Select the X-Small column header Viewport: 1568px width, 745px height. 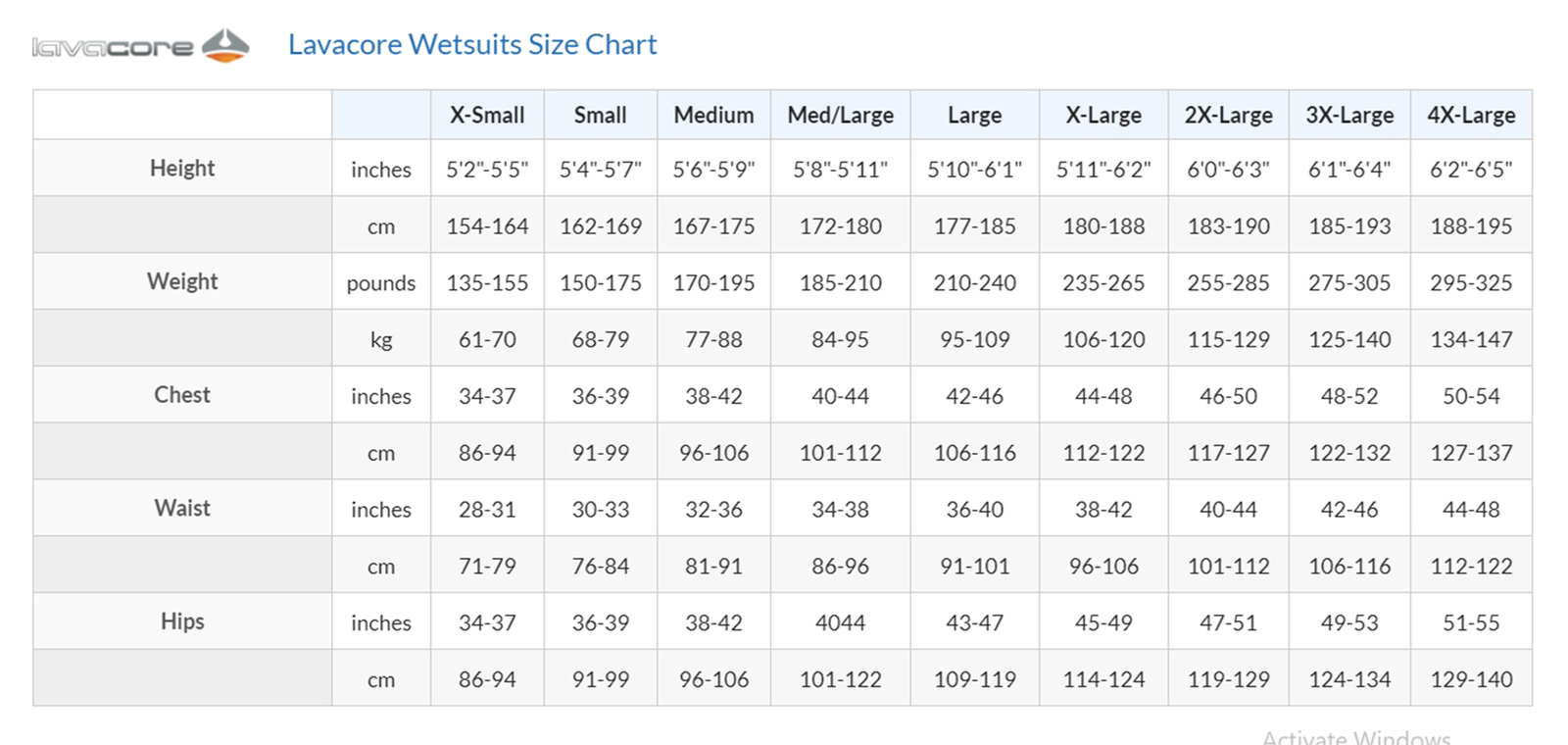click(487, 116)
